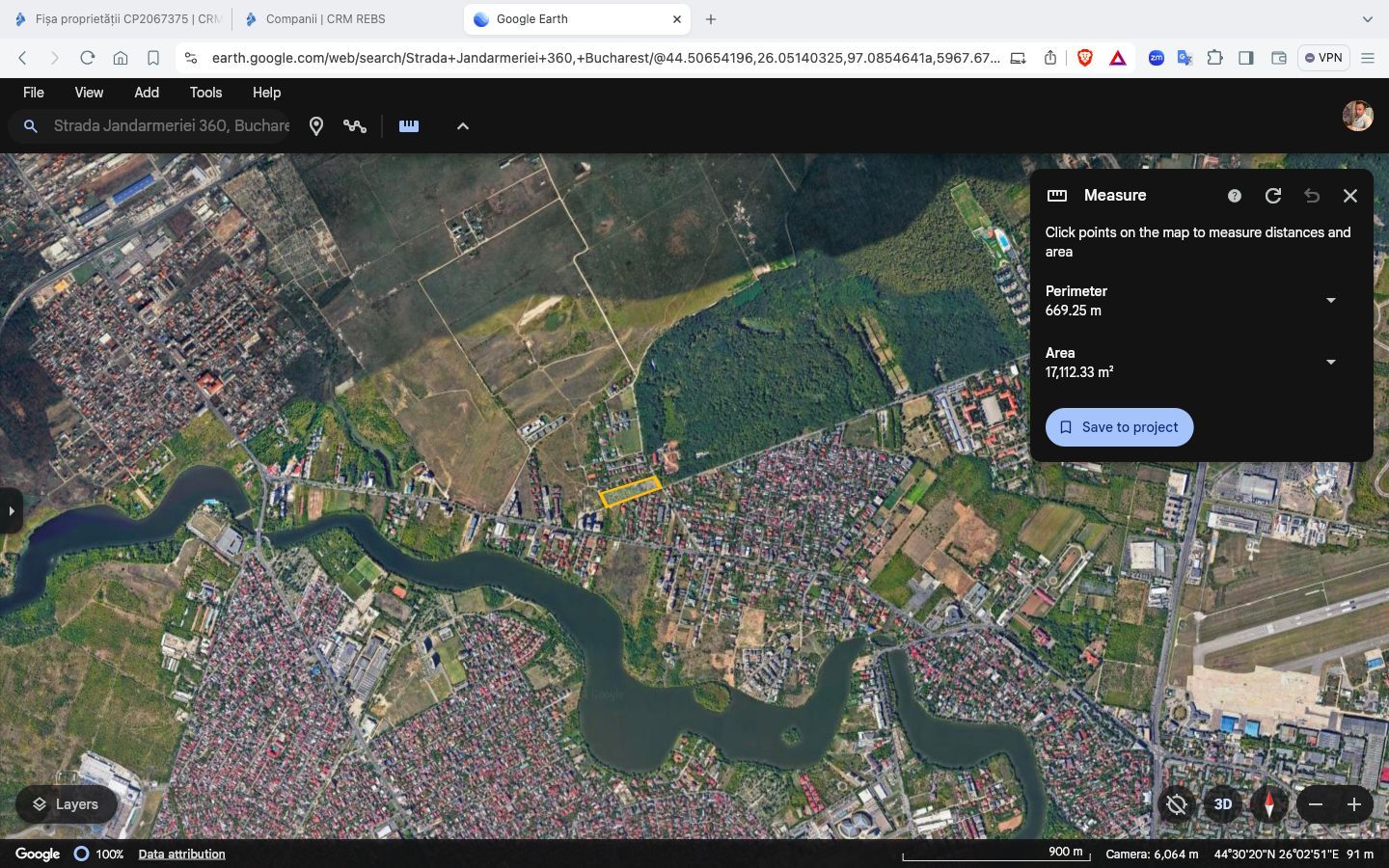Click the measure ruler tool icon
The width and height of the screenshot is (1389, 868).
[409, 126]
